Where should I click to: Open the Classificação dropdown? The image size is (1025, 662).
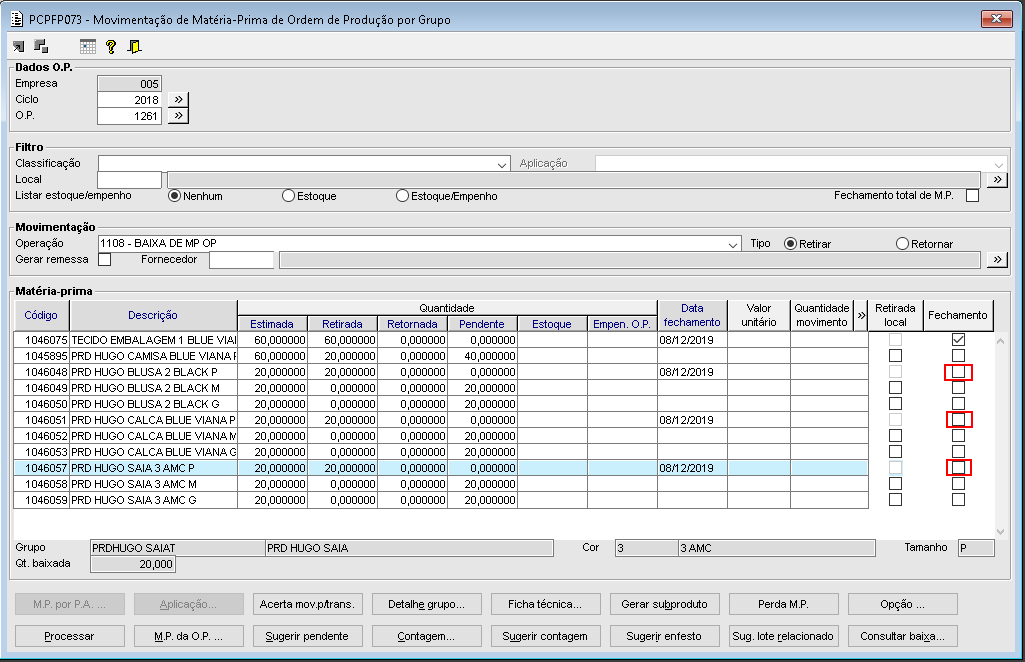tap(502, 164)
